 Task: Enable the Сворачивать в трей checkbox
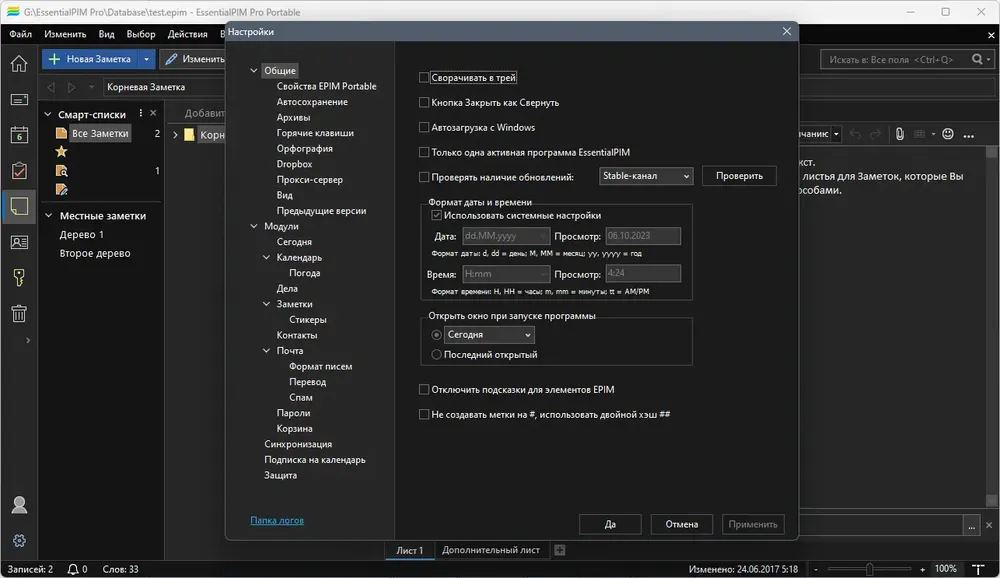(x=423, y=77)
